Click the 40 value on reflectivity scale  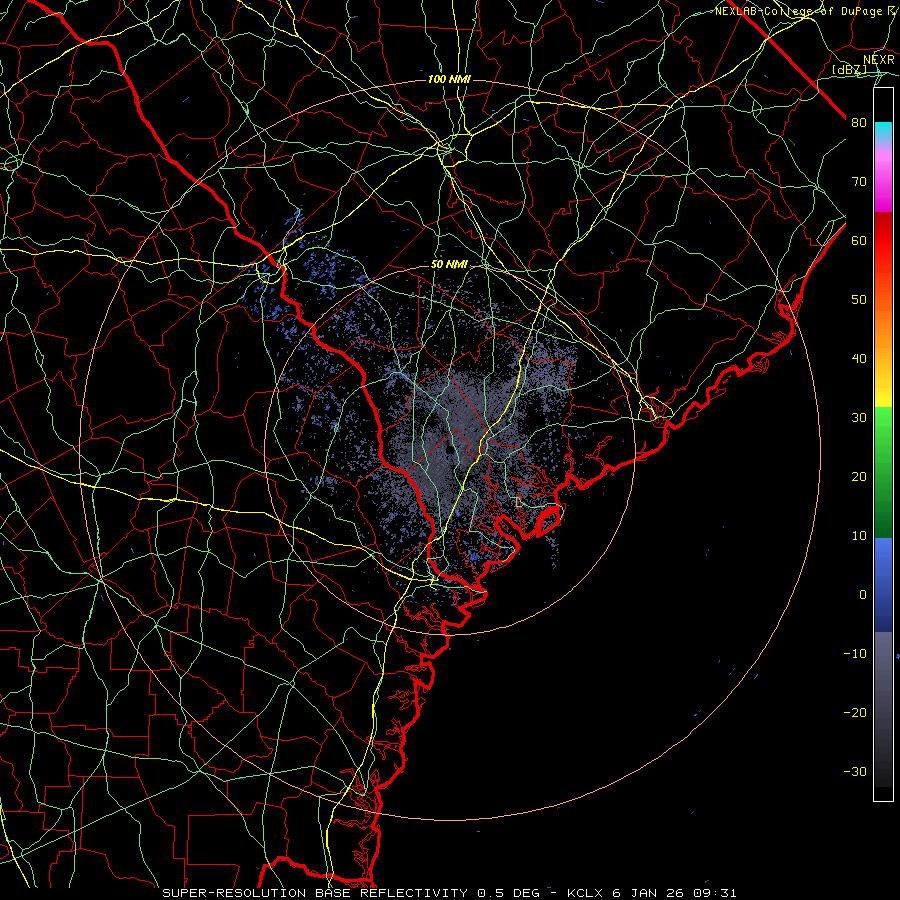pos(859,359)
